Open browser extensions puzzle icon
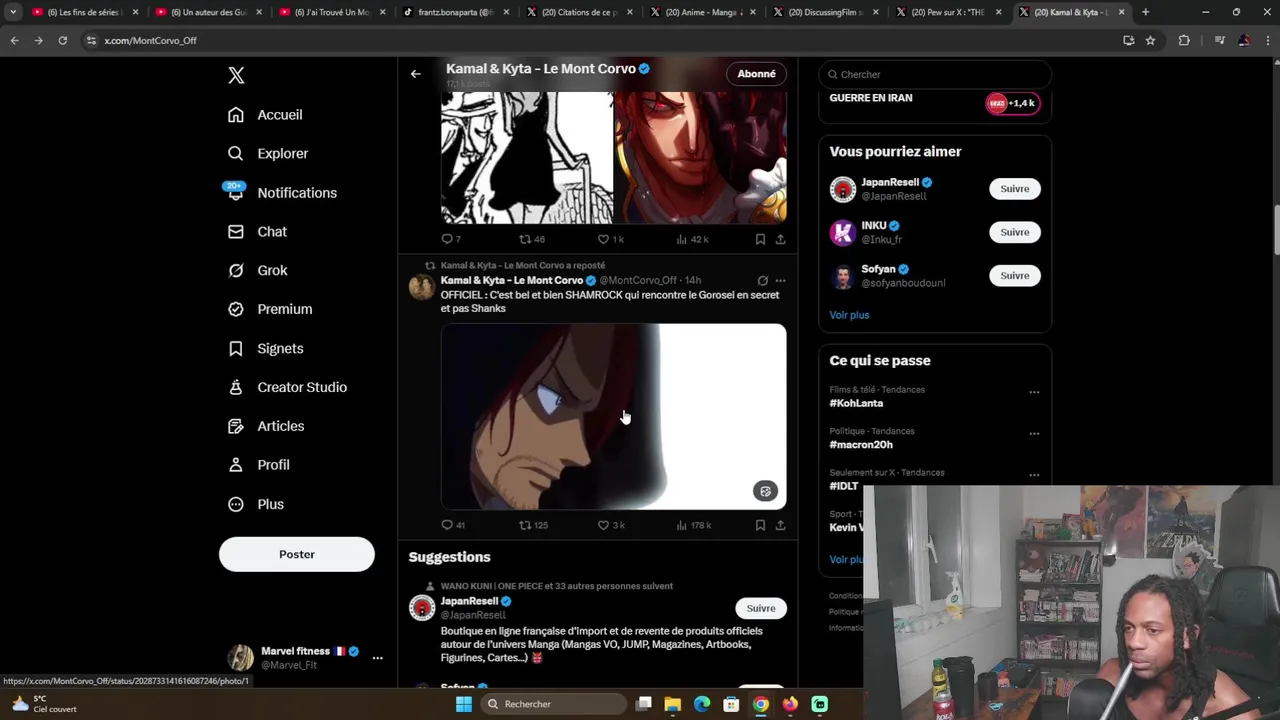 1184,40
